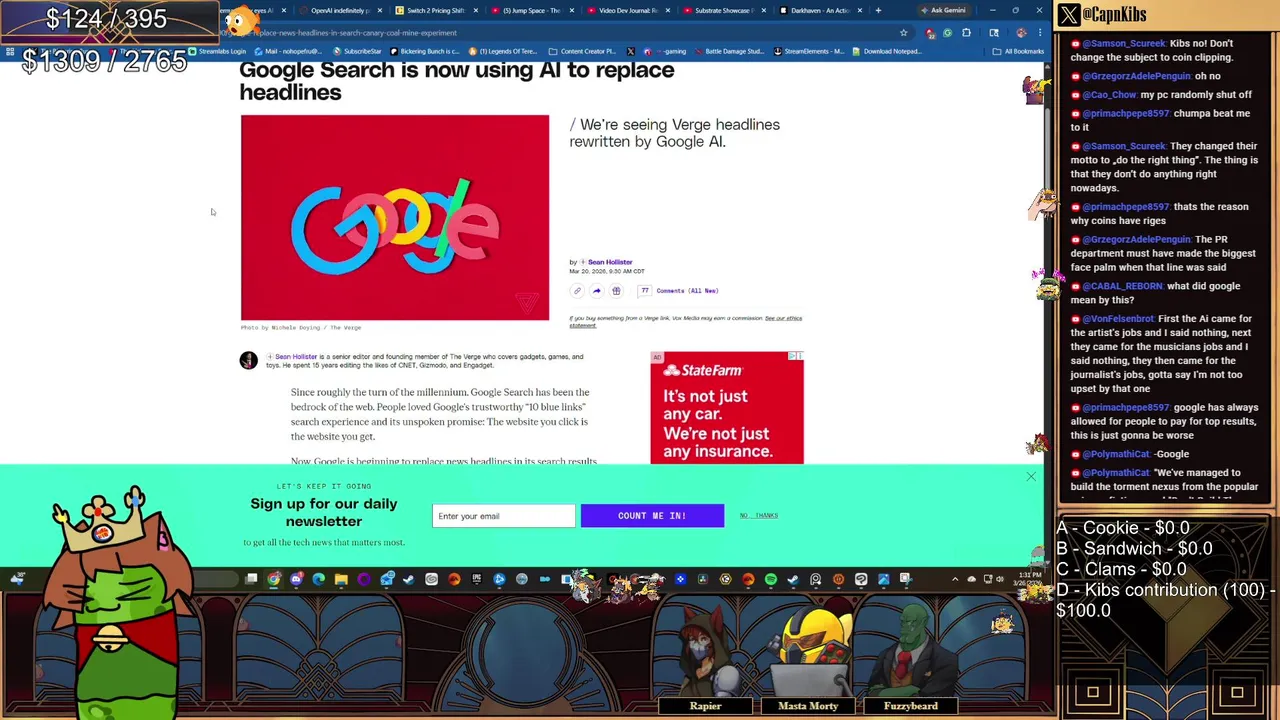1280x720 pixels.
Task: Expand the system tray hidden icons chevron
Action: pyautogui.click(x=955, y=579)
